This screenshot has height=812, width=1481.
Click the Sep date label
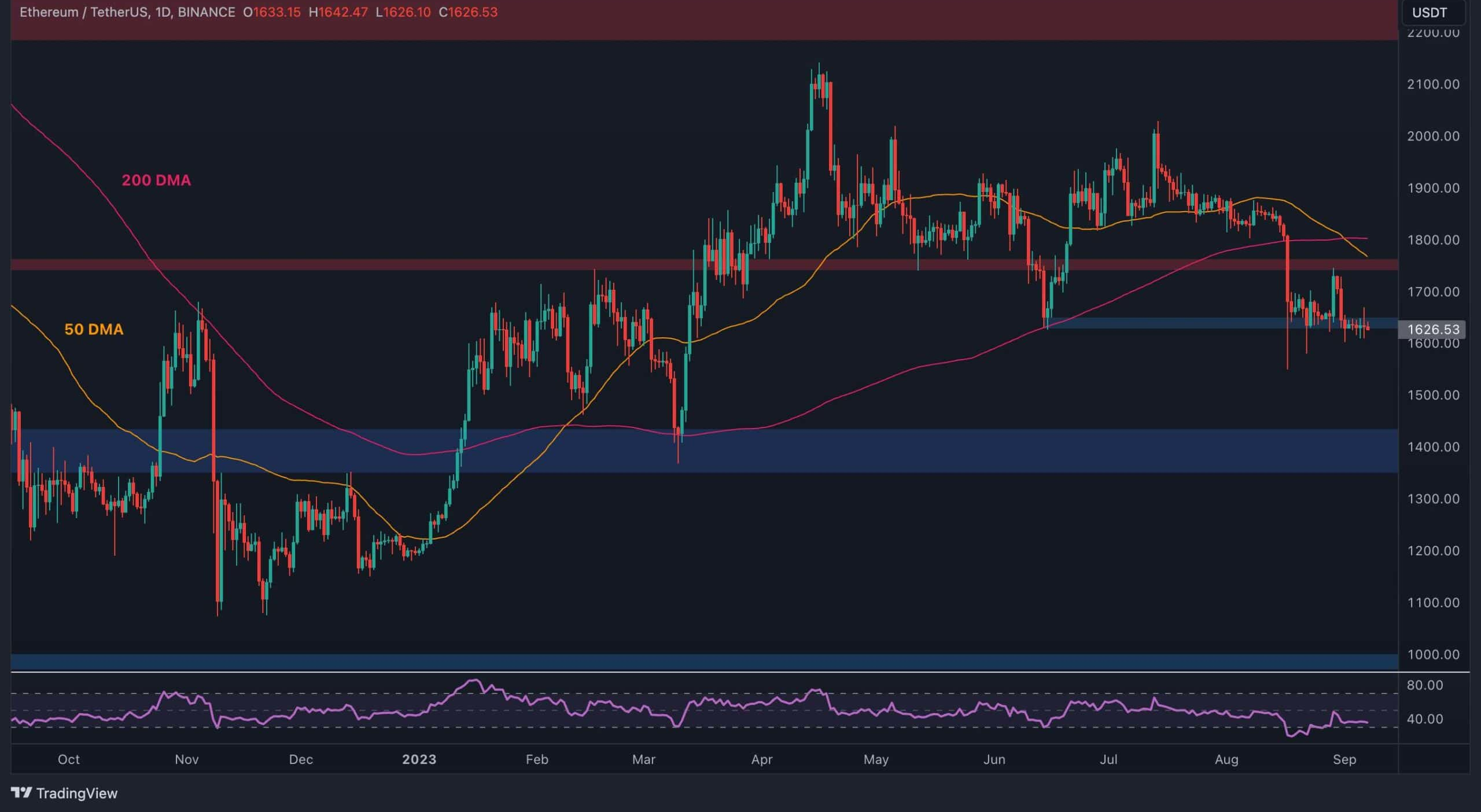[1344, 759]
